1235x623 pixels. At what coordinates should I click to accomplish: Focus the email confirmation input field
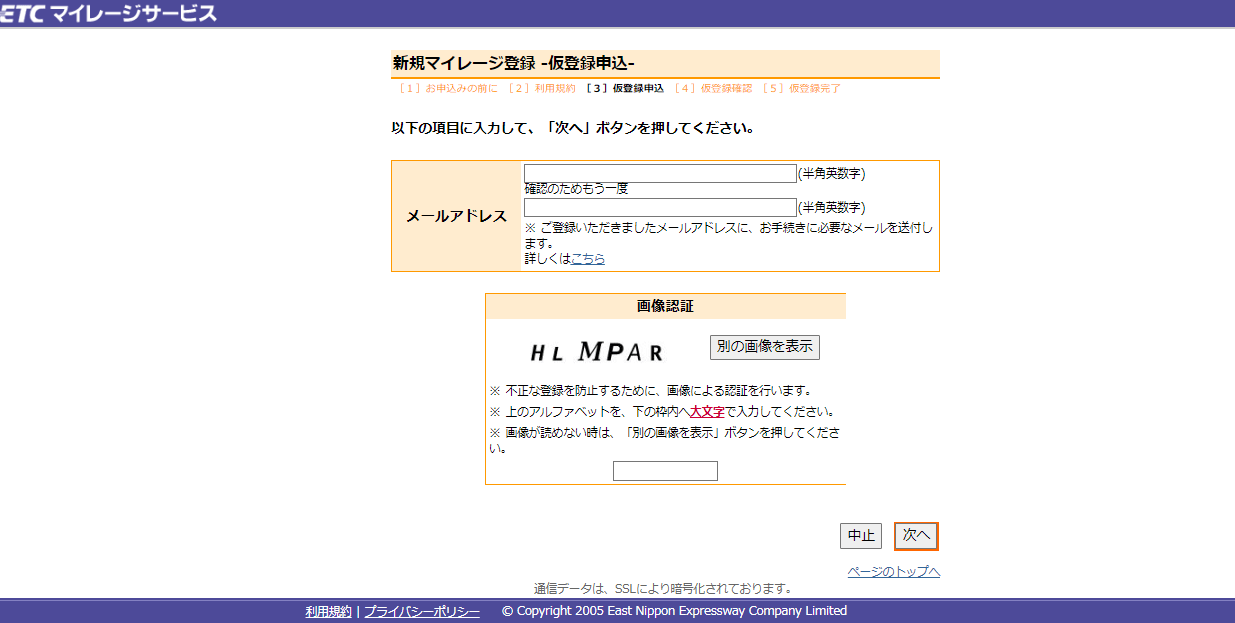click(660, 208)
